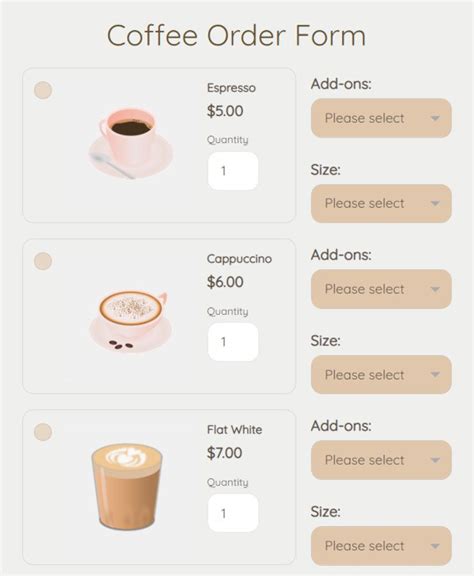Open the Espresso Add-ons dropdown
Viewport: 474px width, 576px height.
click(381, 118)
